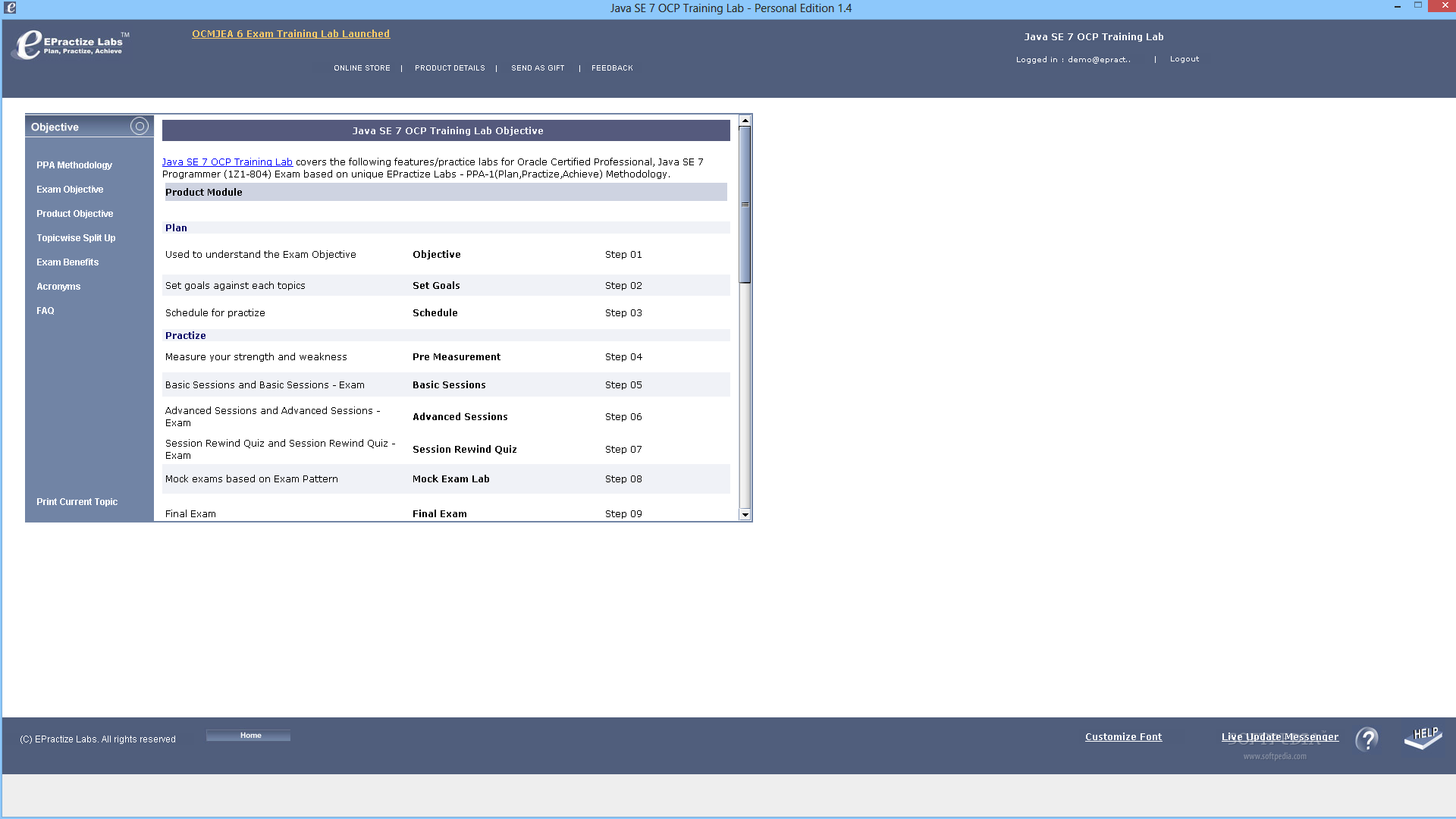Viewport: 1456px width, 819px height.
Task: Click the content pane scrollbar thumb
Action: coord(745,205)
